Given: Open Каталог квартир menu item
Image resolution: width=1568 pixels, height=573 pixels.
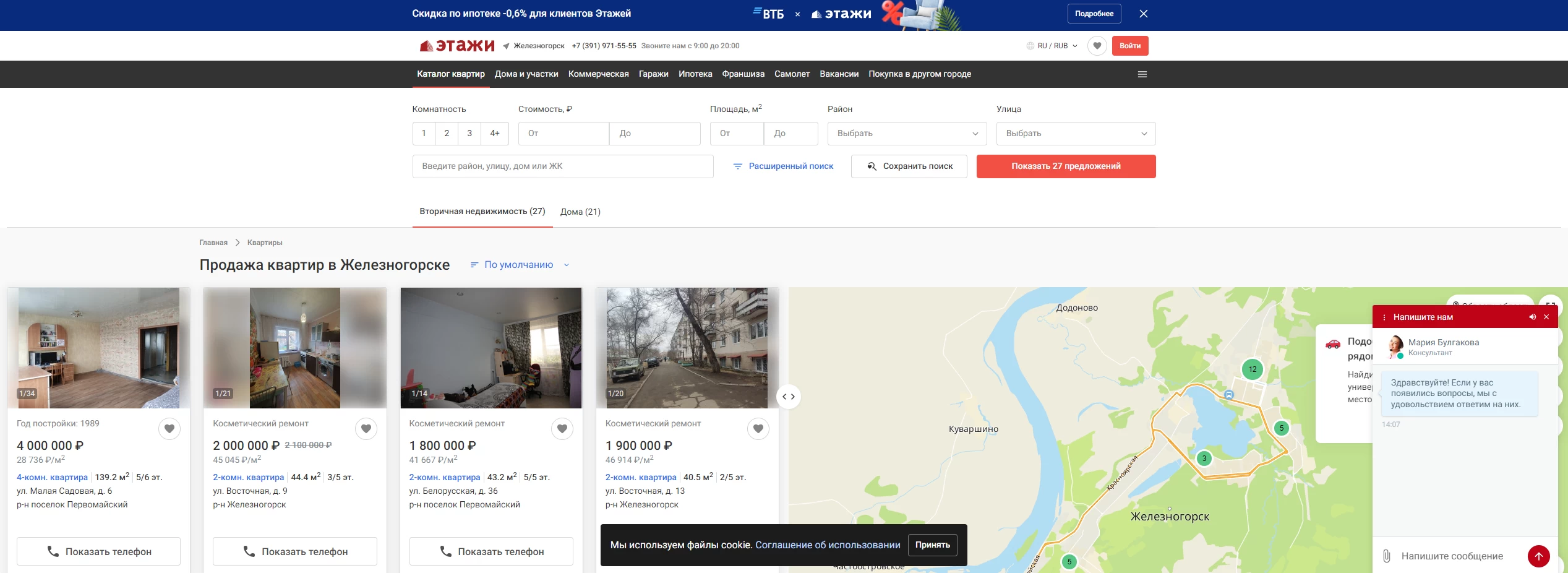Looking at the screenshot, I should click(451, 74).
